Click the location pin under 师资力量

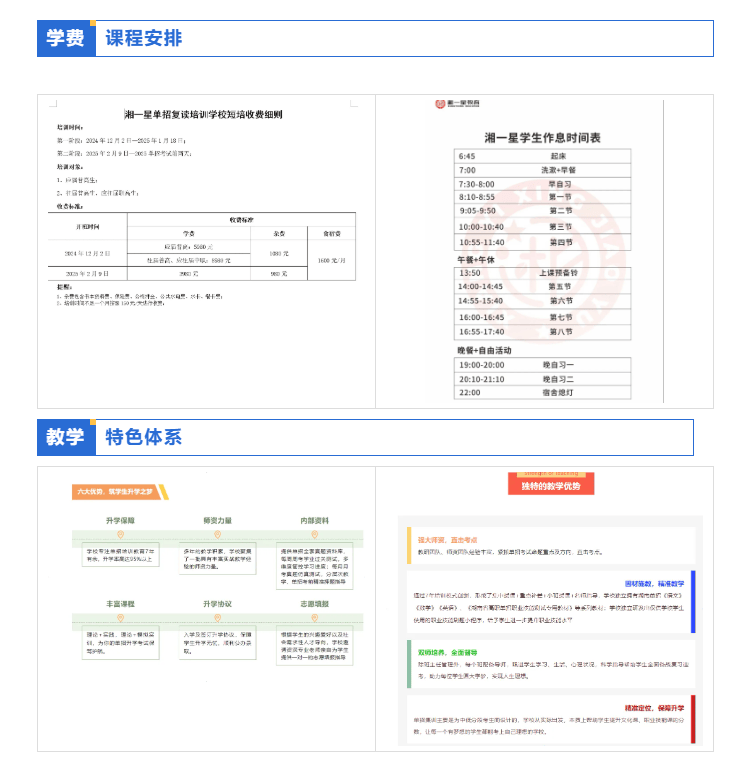coord(217,534)
